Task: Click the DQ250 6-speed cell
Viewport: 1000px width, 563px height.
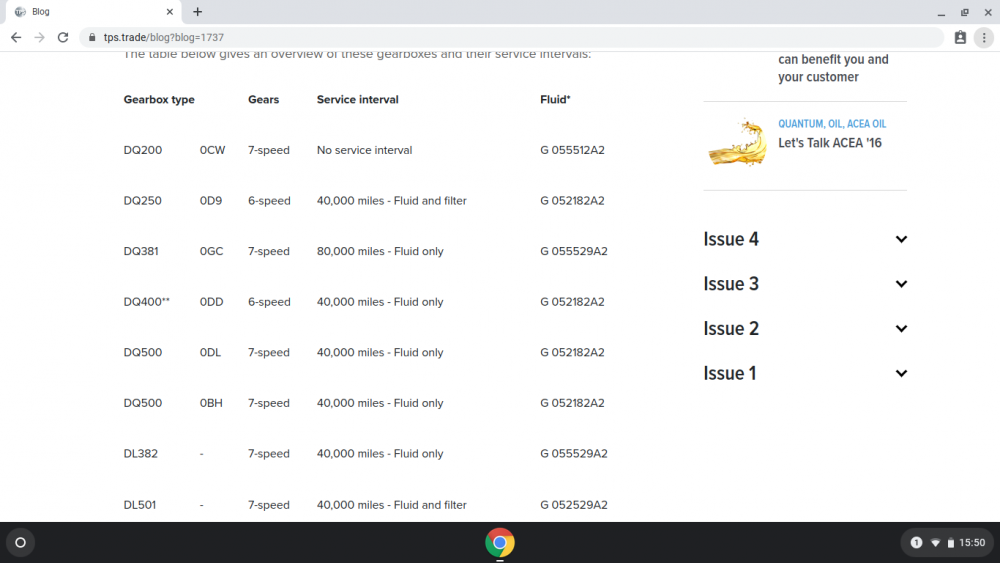Action: pos(269,200)
